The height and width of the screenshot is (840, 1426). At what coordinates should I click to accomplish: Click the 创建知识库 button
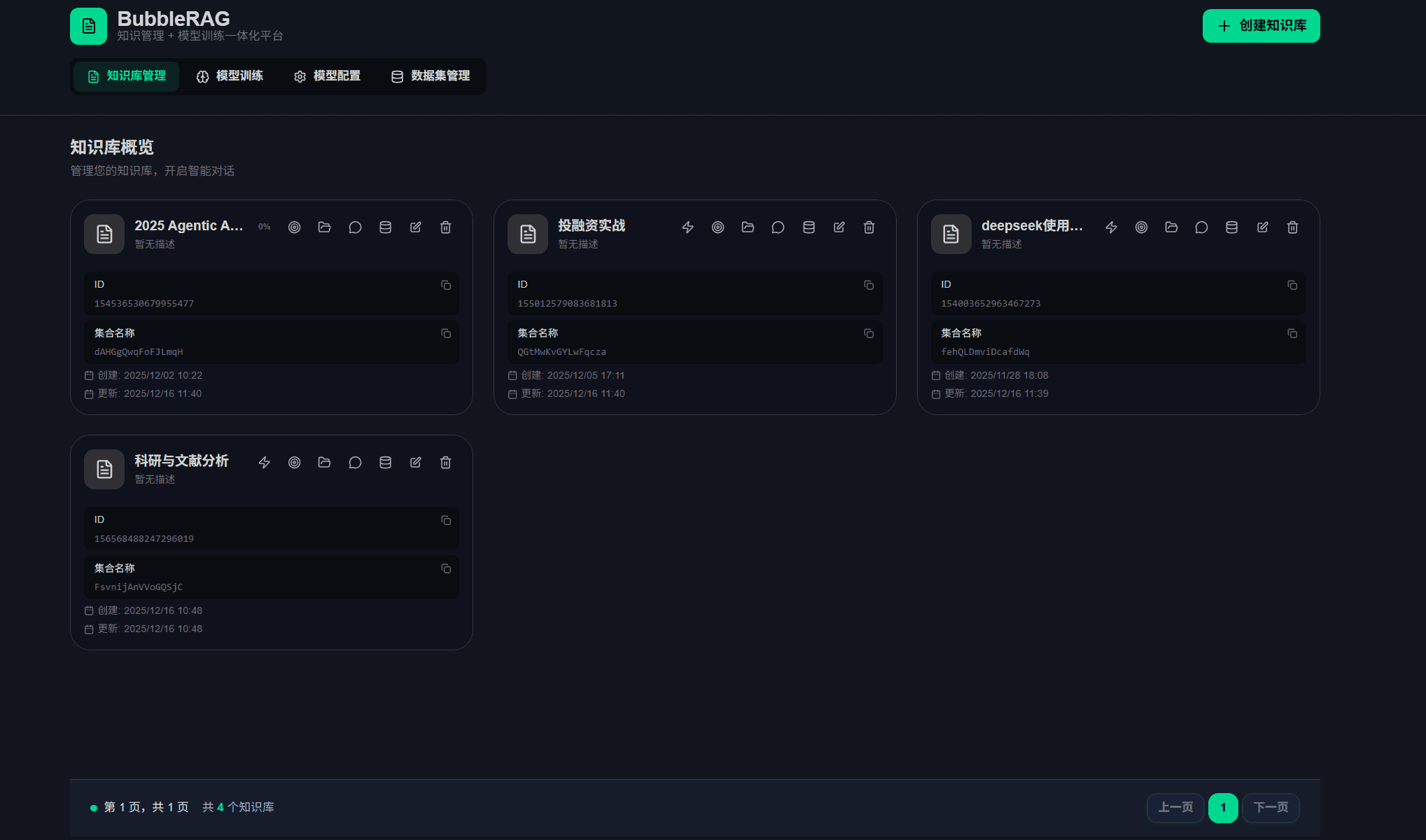[1260, 25]
